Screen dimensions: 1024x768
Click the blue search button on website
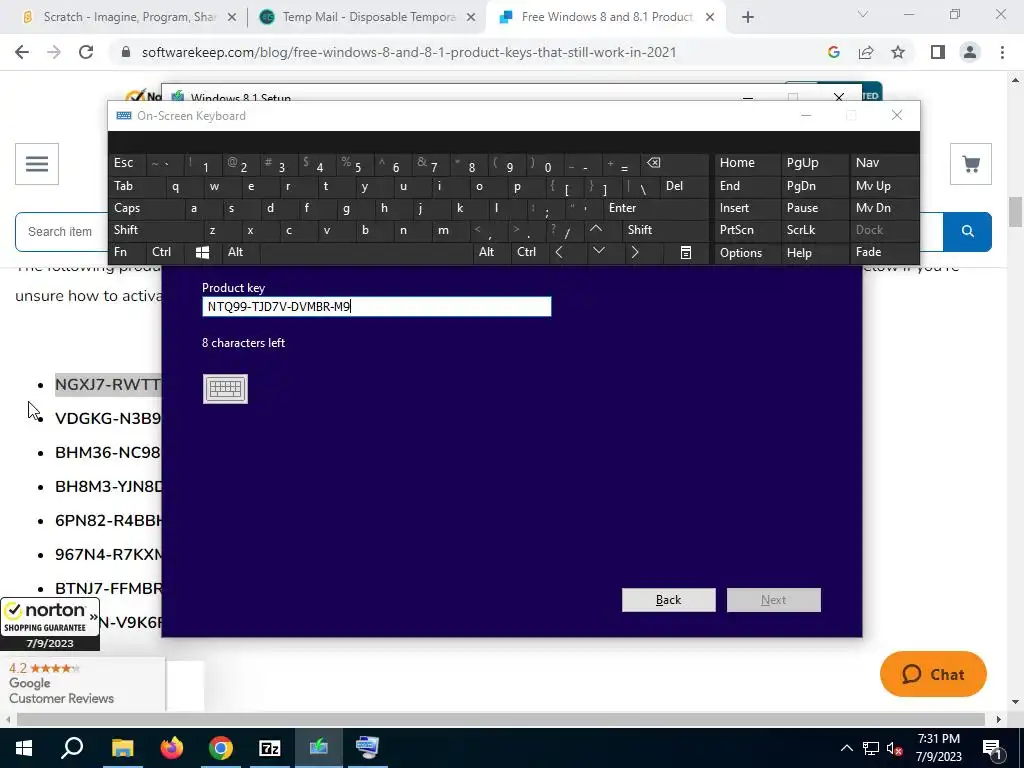[967, 231]
